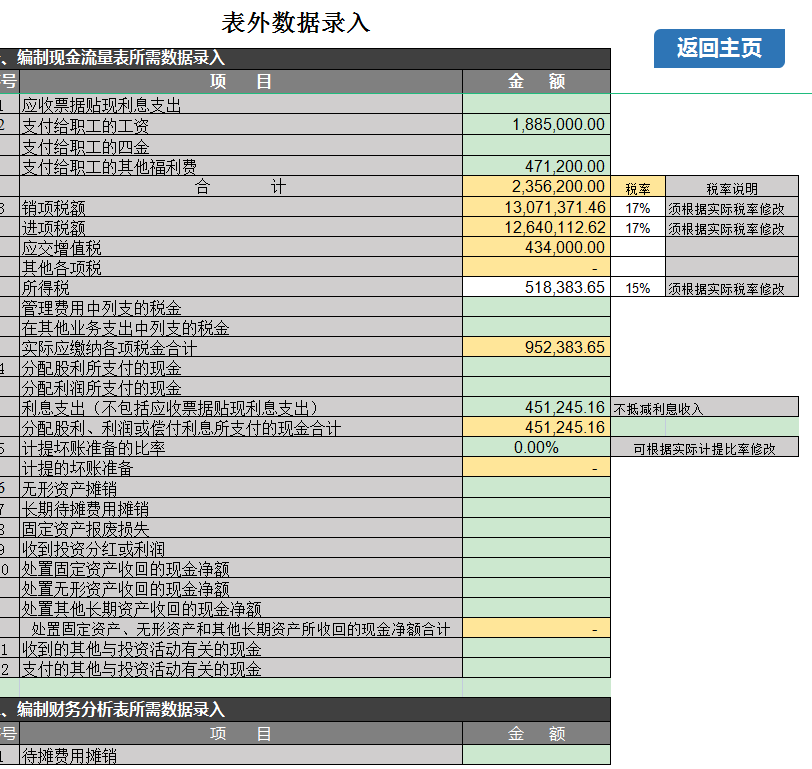Click the 利息支出（不包括应收票据贴现利息支出） label
Image resolution: width=812 pixels, height=769 pixels.
coord(171,408)
